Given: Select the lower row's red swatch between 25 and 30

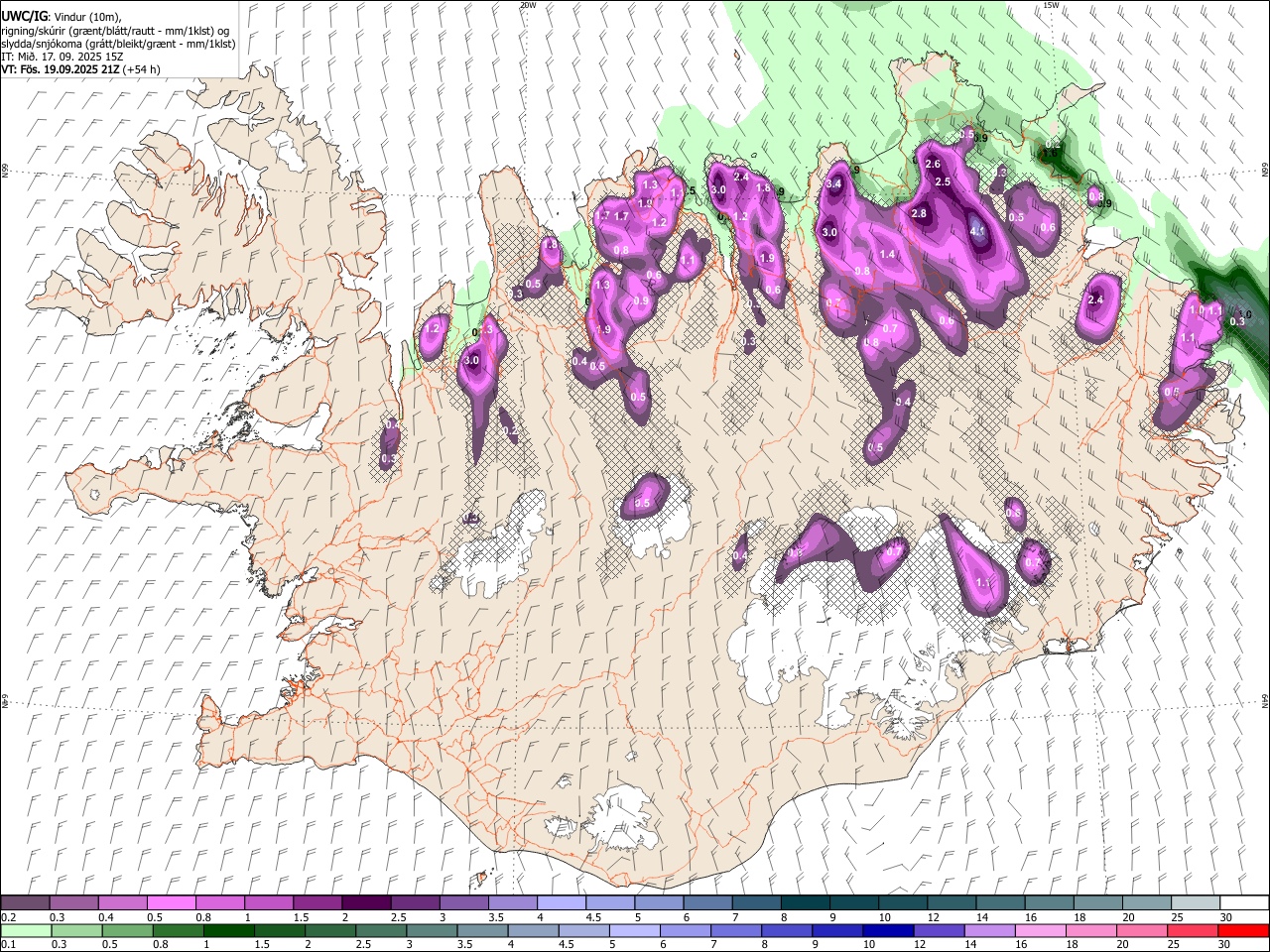Looking at the screenshot, I should click(x=1192, y=930).
